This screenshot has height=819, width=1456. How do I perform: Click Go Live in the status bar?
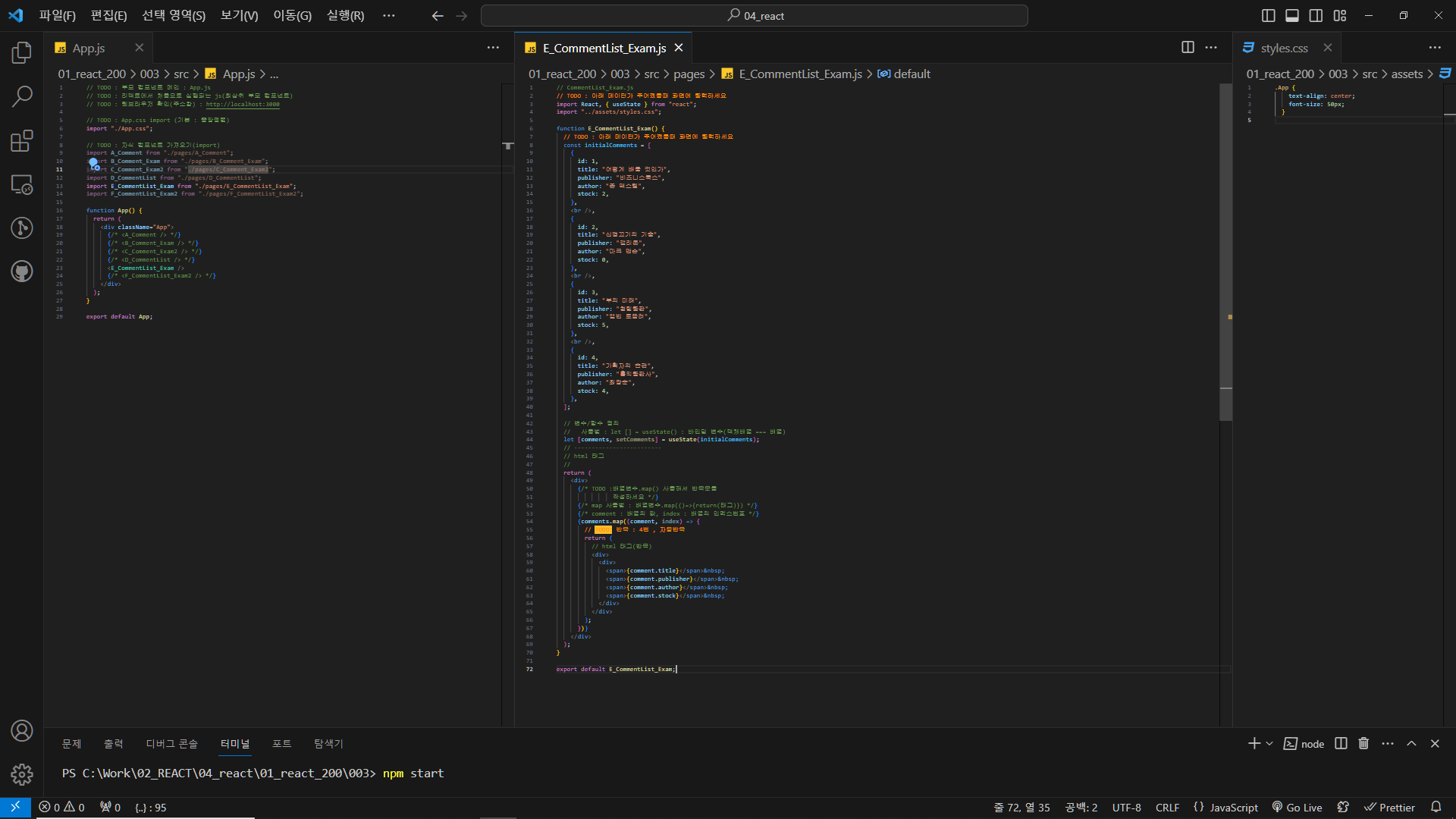point(1297,808)
